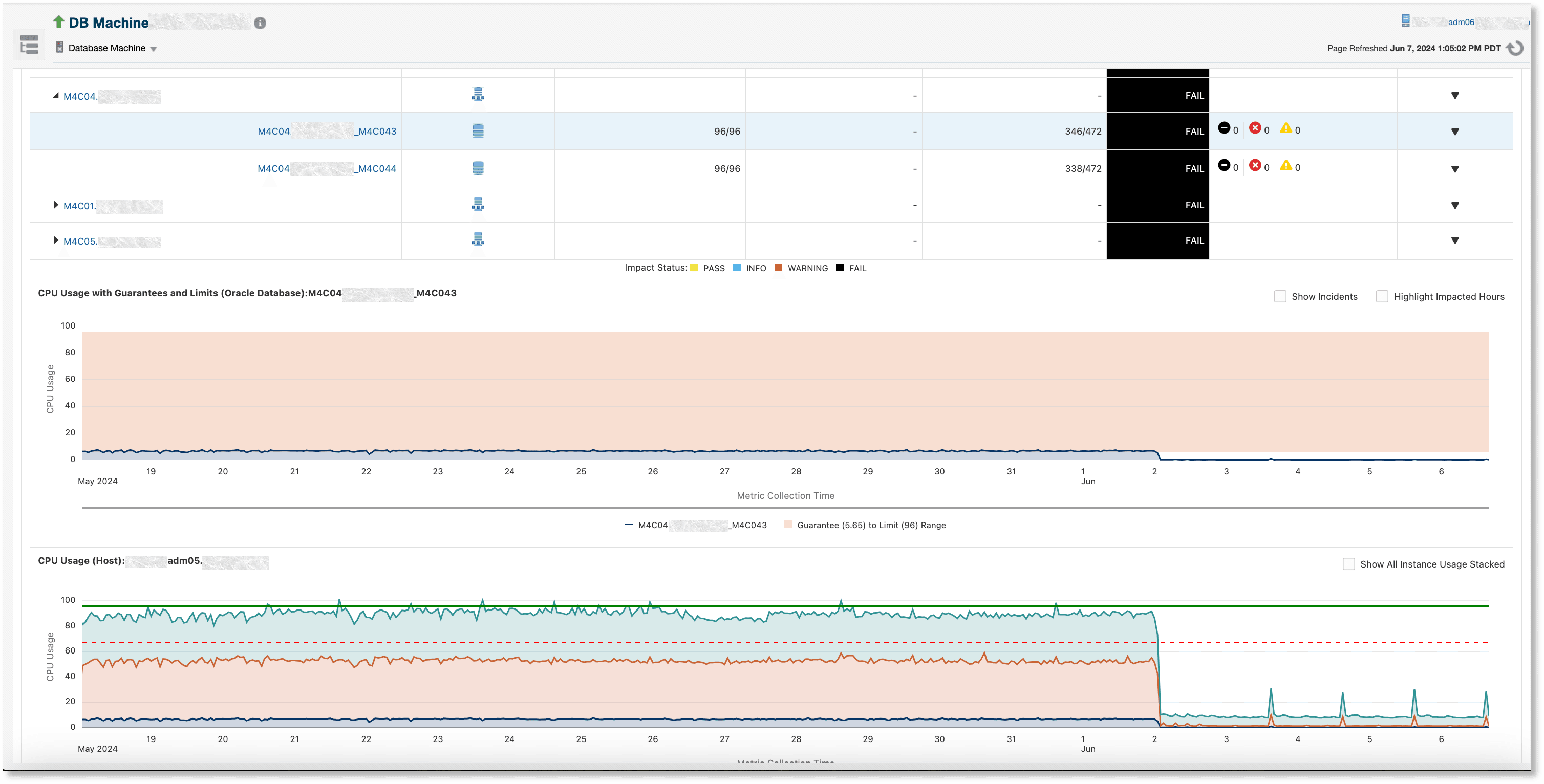Open the info icon beside DB Machine title
1544x784 pixels.
(260, 23)
